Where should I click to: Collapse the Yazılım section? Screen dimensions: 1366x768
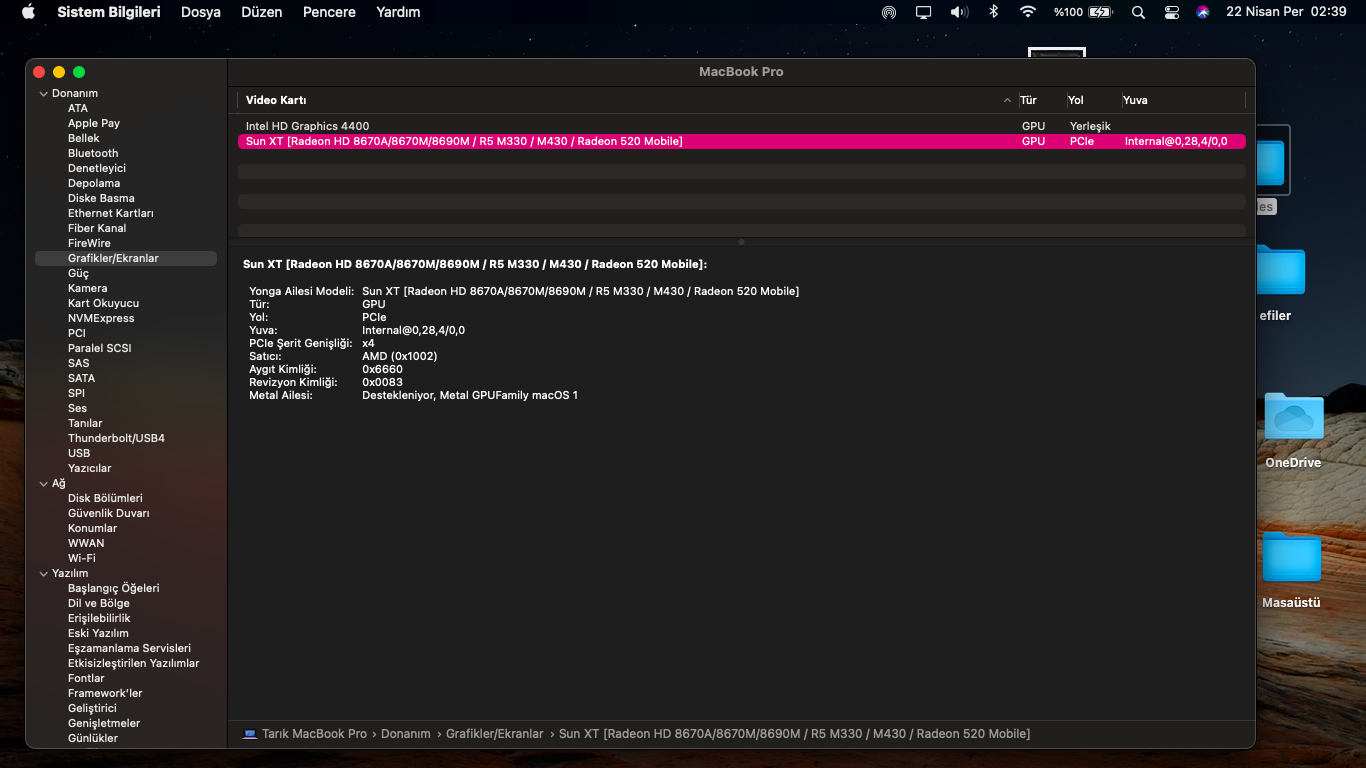43,574
